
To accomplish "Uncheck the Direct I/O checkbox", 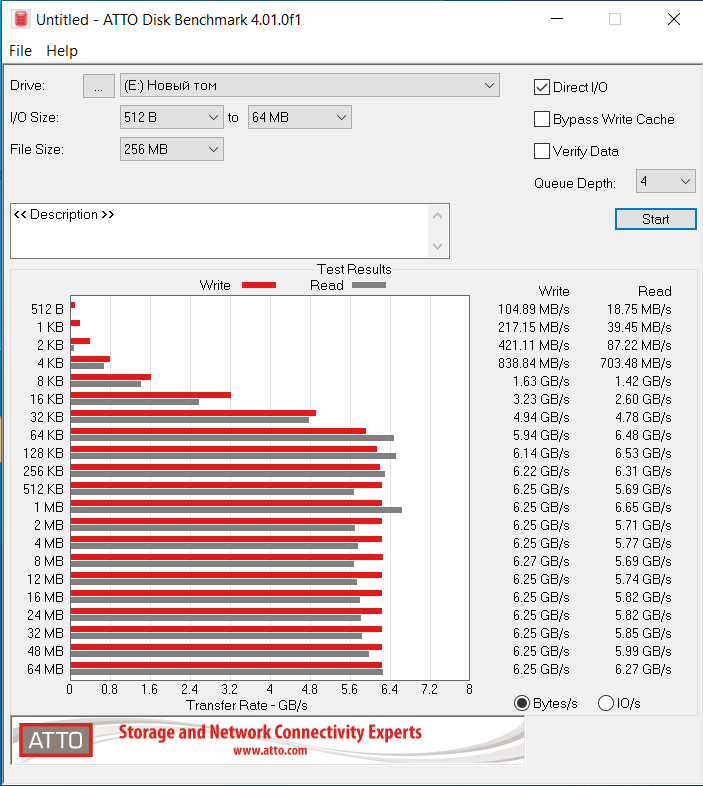I will (542, 87).
